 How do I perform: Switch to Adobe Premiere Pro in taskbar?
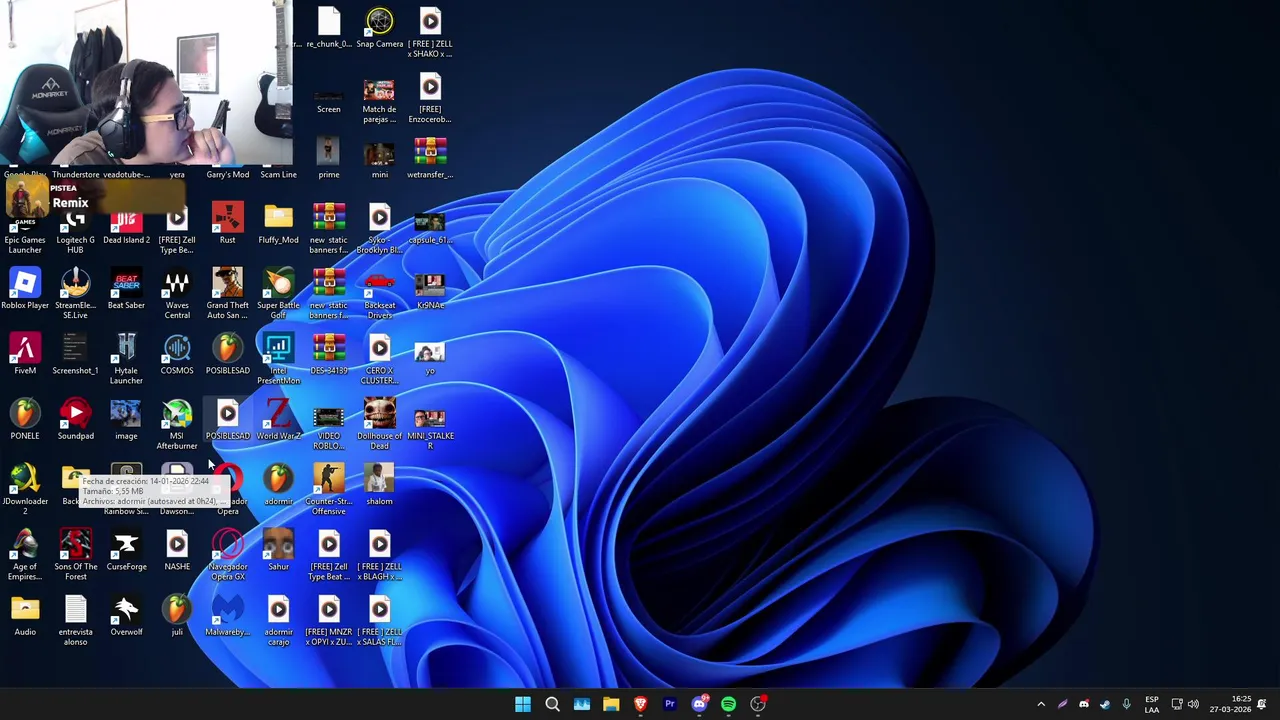pos(670,704)
